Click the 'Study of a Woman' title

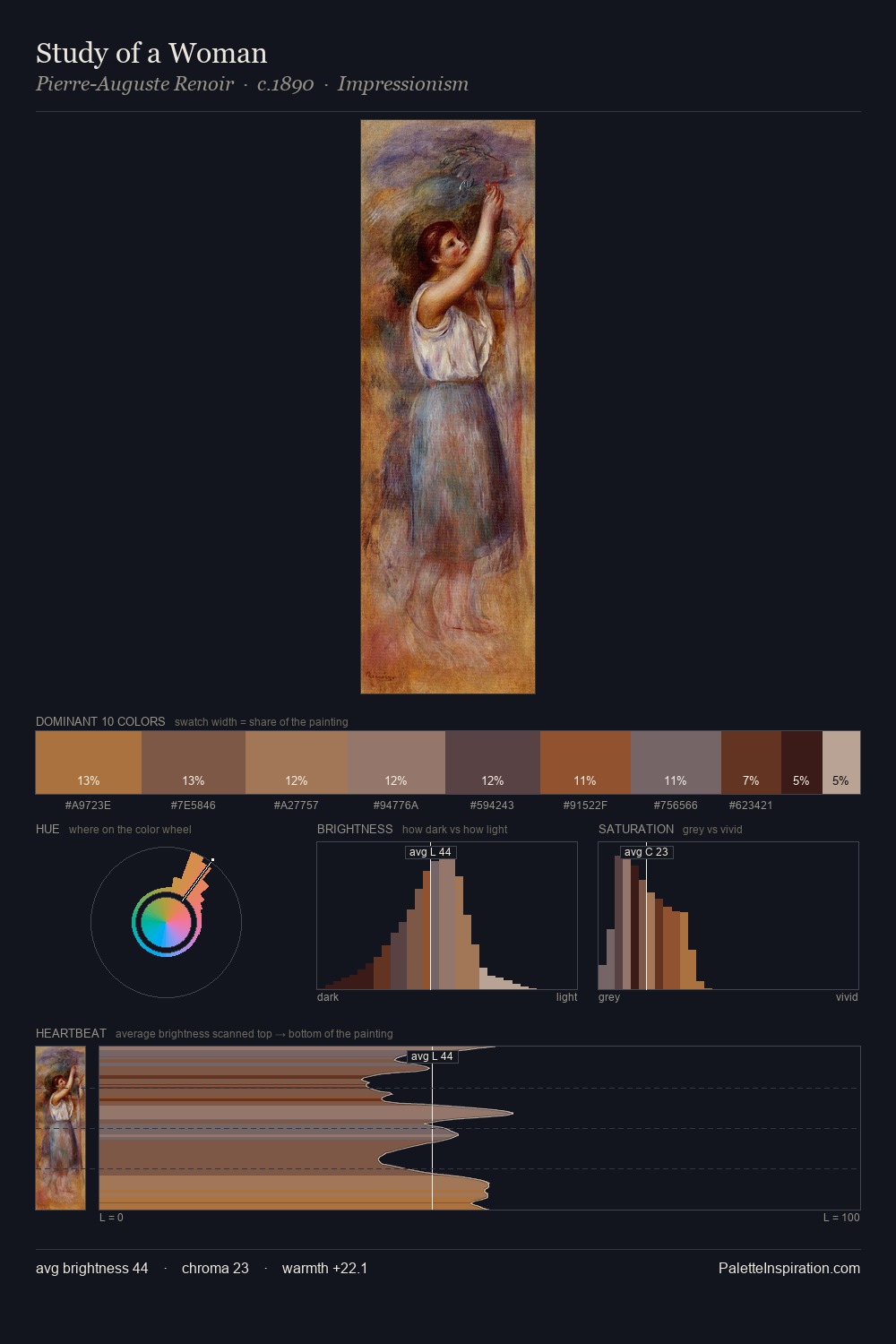(151, 53)
